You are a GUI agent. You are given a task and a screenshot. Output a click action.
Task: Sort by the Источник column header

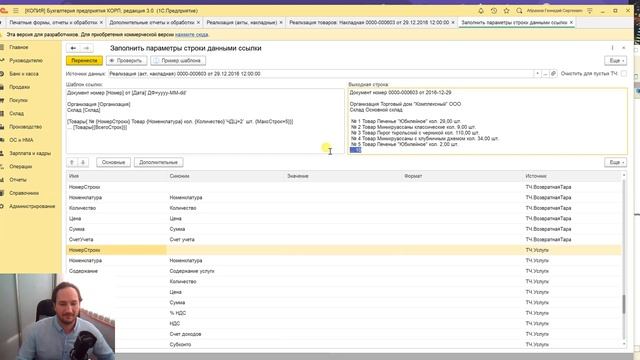(x=572, y=176)
